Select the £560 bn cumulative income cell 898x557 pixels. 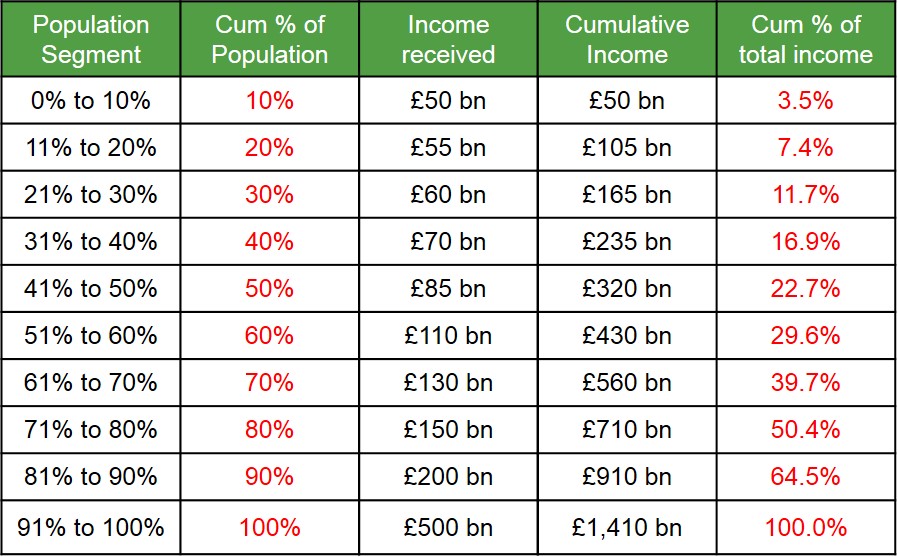(x=627, y=383)
